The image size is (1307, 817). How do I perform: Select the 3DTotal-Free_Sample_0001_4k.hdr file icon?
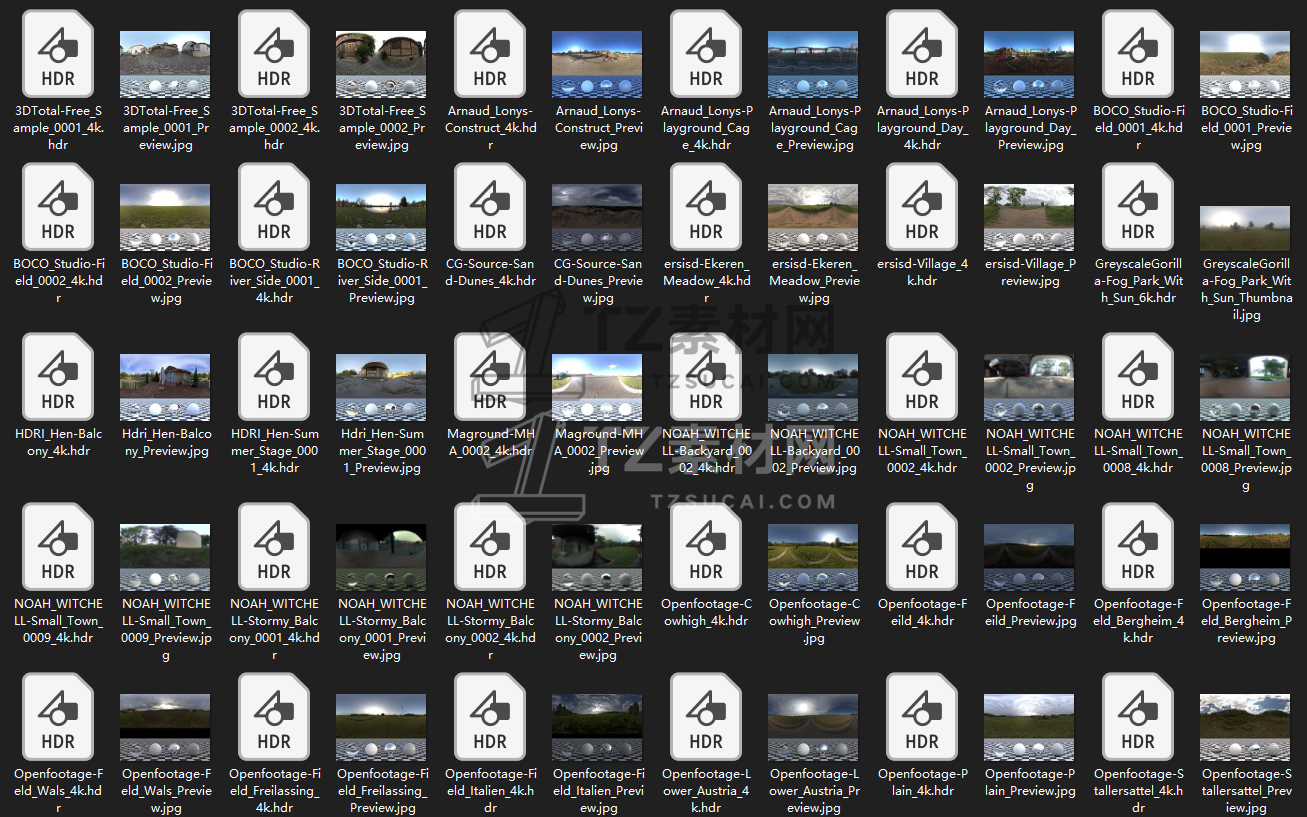[x=58, y=55]
